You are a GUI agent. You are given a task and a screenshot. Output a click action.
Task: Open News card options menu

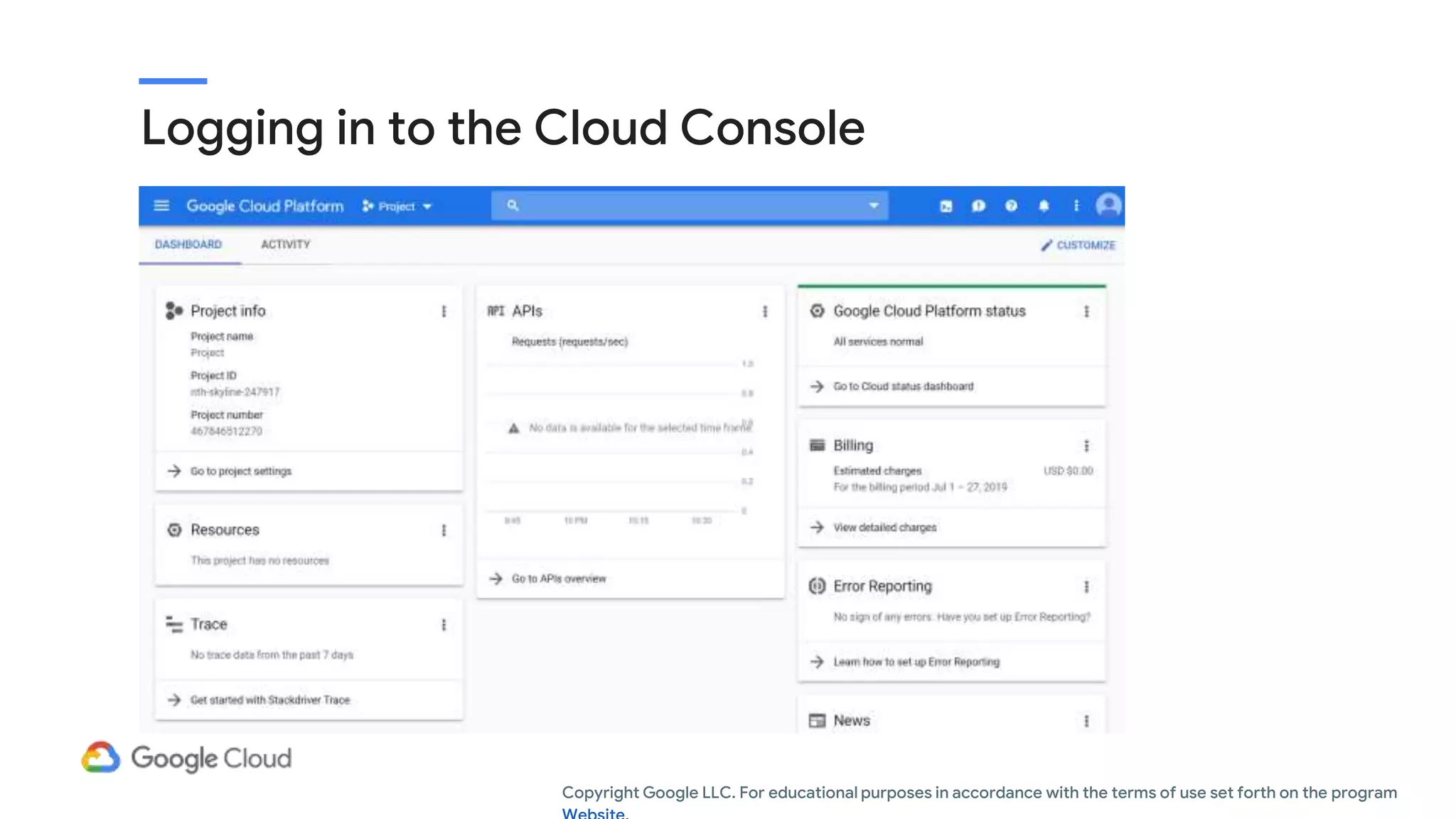coord(1086,721)
